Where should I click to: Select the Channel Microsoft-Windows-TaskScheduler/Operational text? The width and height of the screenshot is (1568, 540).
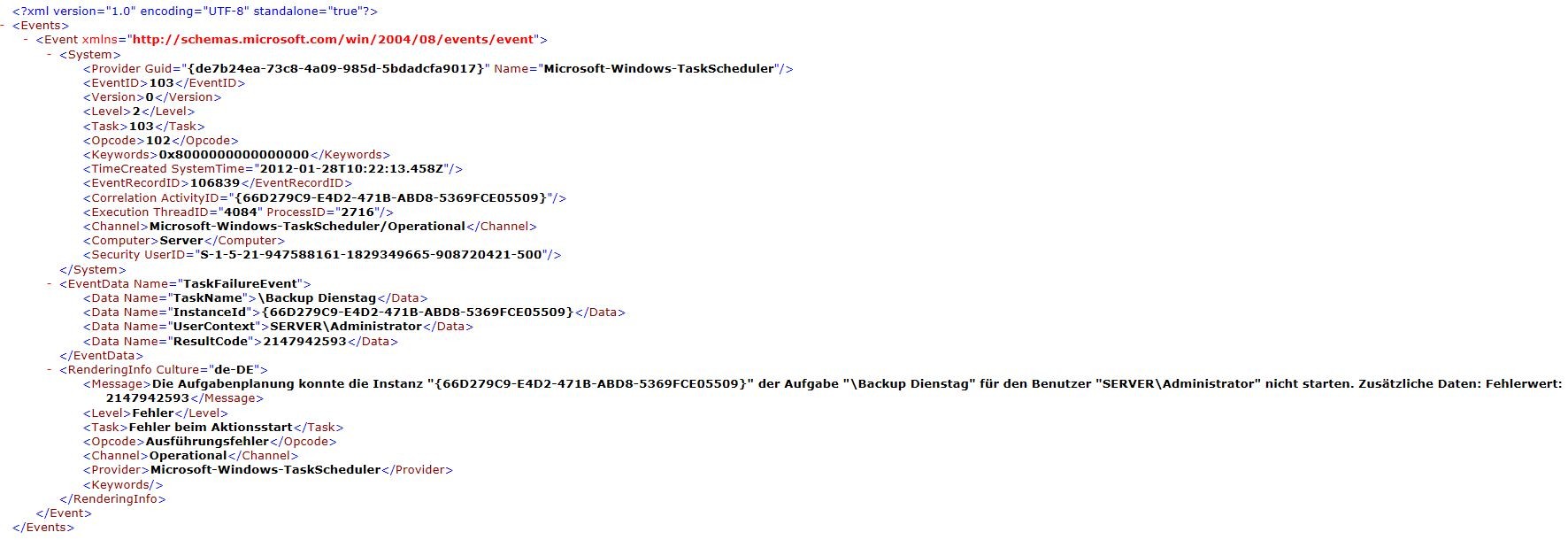pos(307,227)
